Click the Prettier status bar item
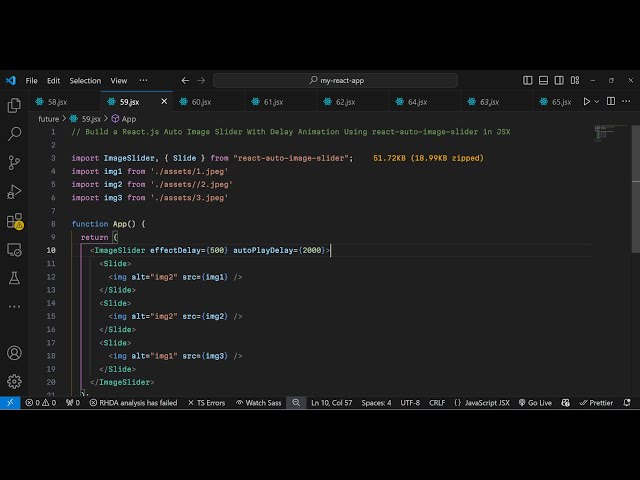 pyautogui.click(x=596, y=403)
